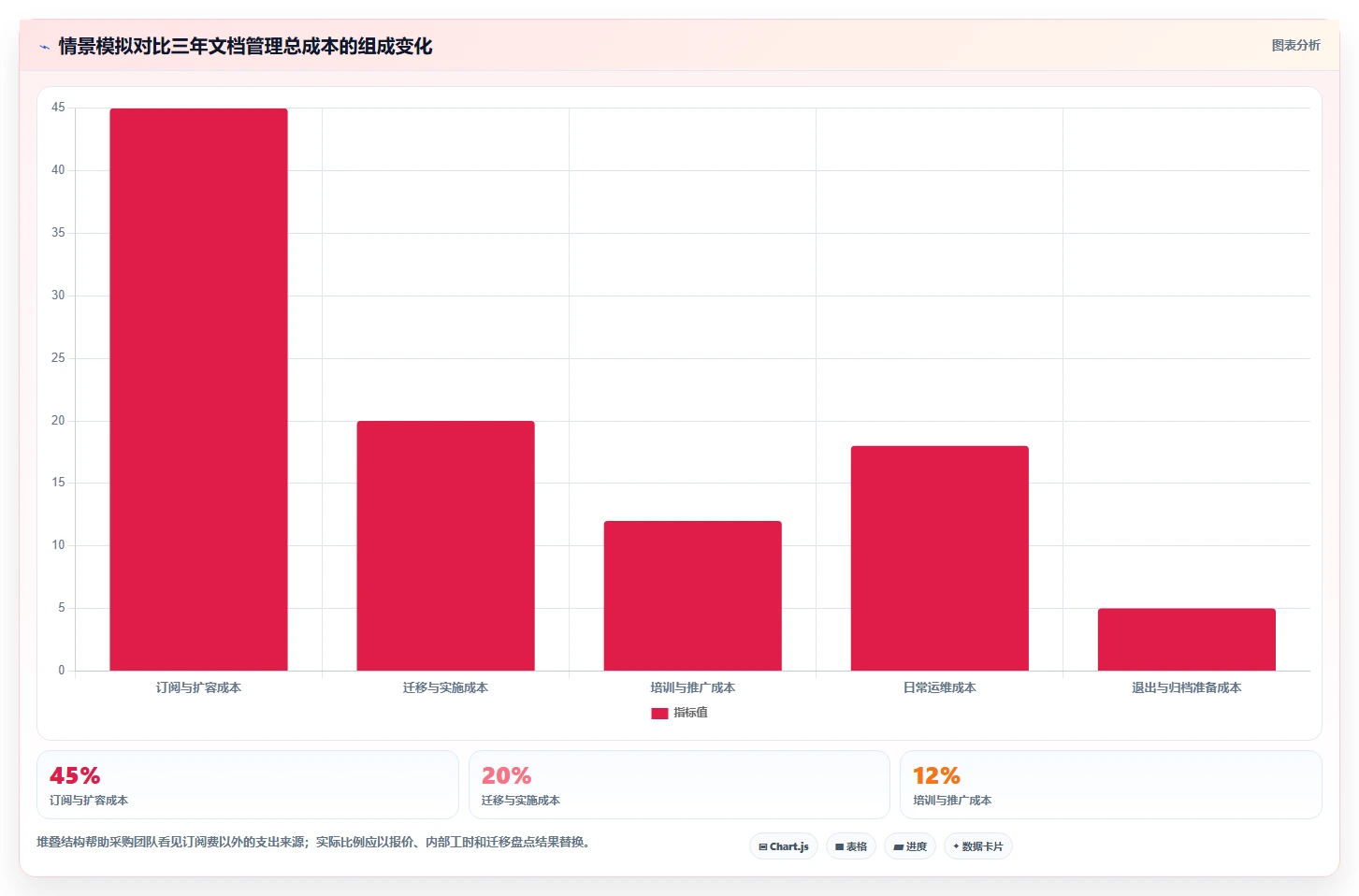Image resolution: width=1359 pixels, height=896 pixels.
Task: Click the 日常运维成本 x-axis label
Action: coord(939,687)
